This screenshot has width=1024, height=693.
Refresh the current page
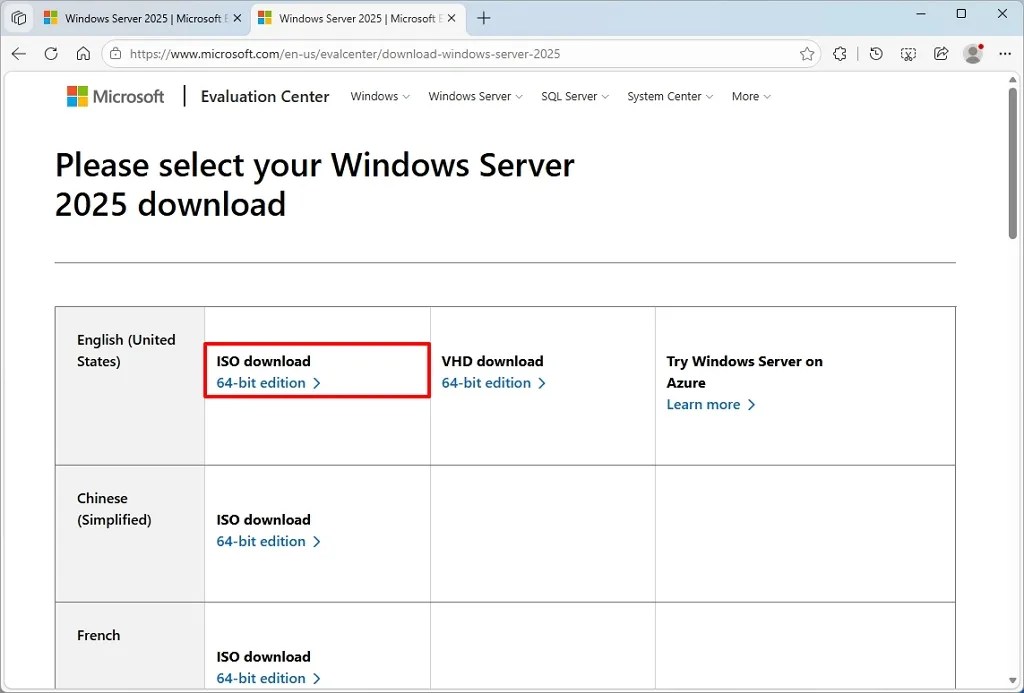[51, 54]
